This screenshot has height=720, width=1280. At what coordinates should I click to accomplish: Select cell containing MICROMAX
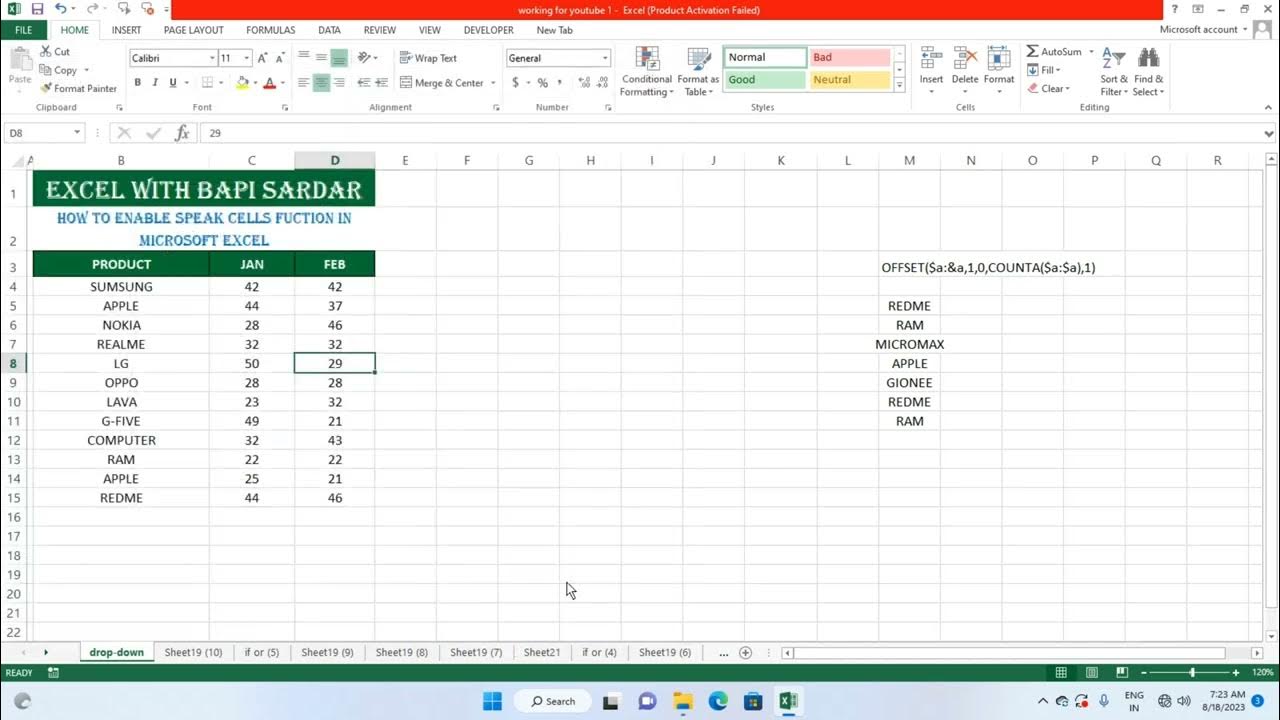click(x=909, y=344)
